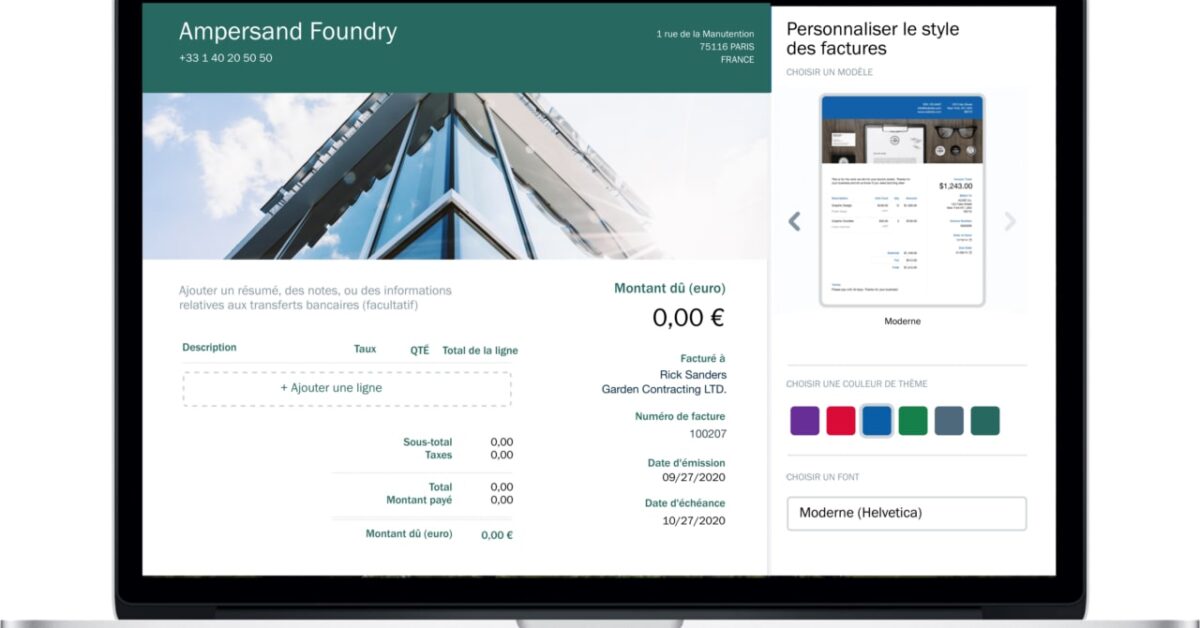Go to the next invoice template
The image size is (1200, 628).
click(x=1010, y=221)
